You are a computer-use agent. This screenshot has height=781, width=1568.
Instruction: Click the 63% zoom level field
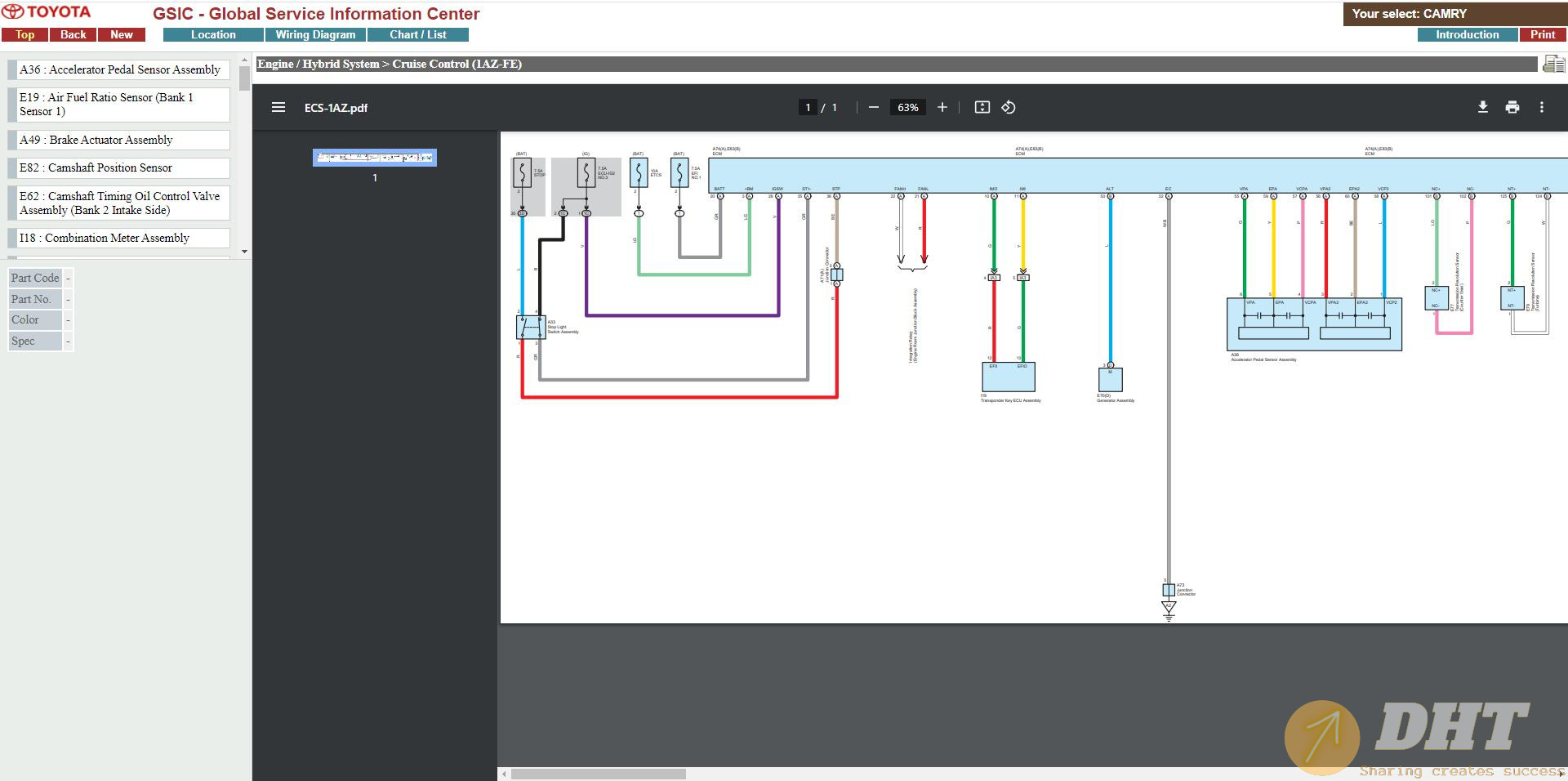click(908, 107)
